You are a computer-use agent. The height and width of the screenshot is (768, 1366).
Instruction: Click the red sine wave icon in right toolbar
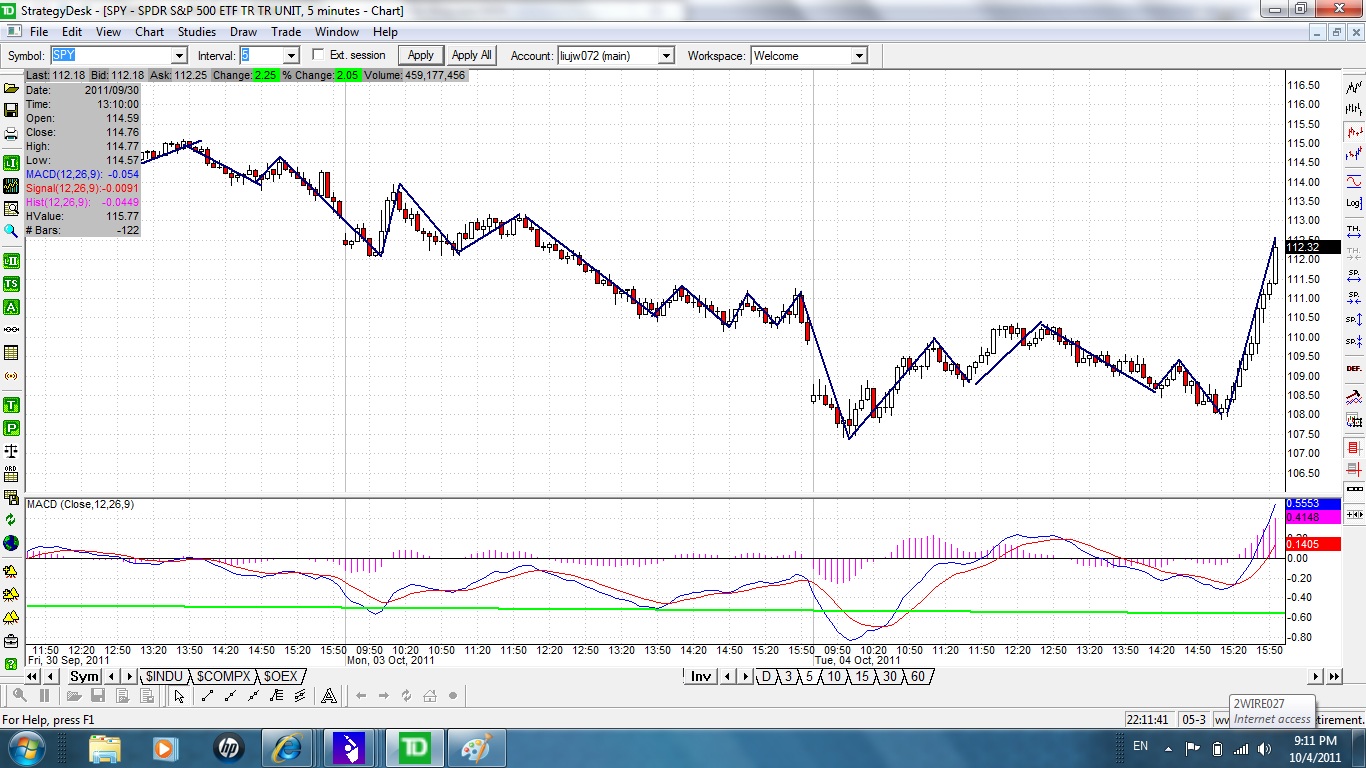(x=1354, y=181)
